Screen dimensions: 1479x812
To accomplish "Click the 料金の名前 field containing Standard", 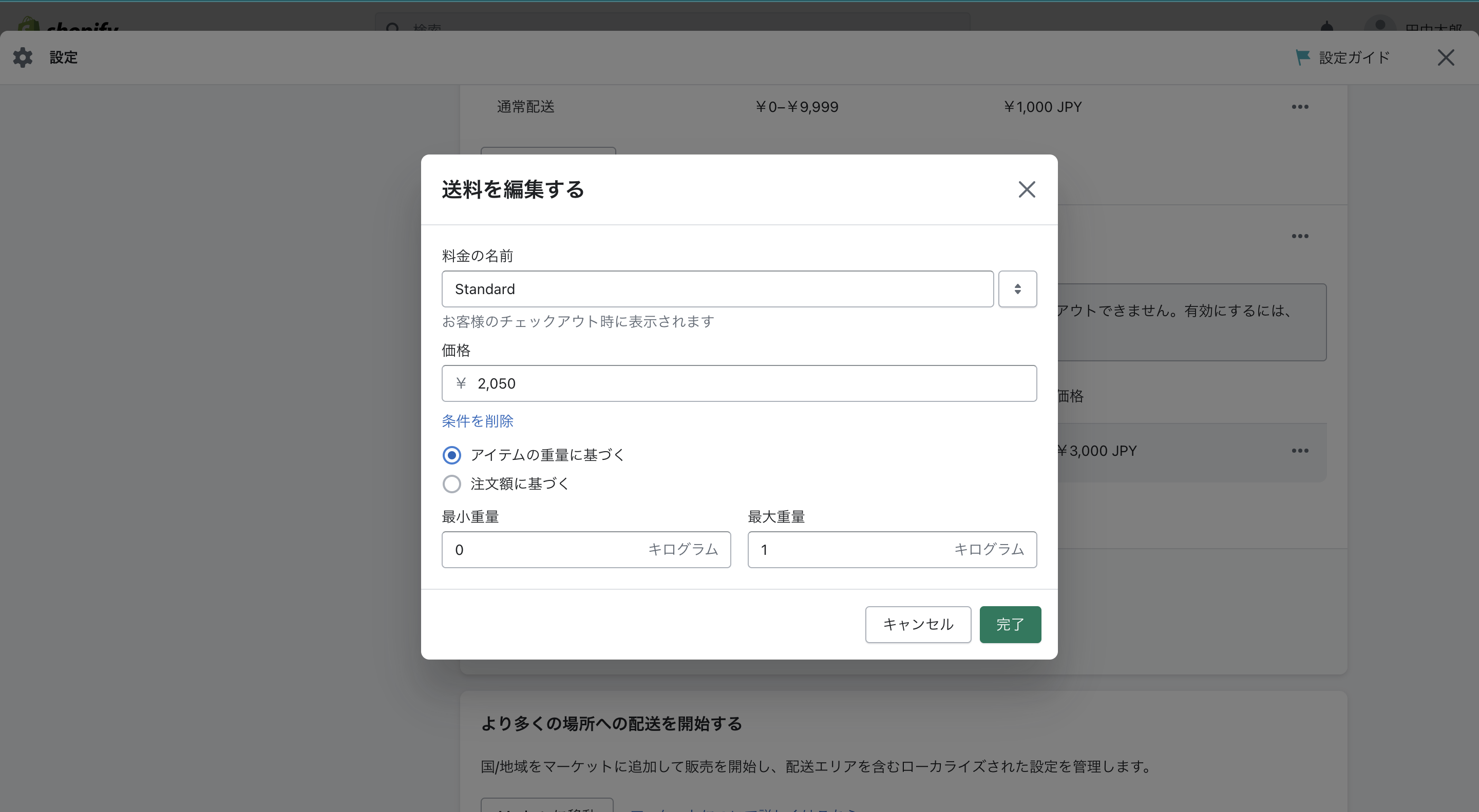I will [717, 288].
